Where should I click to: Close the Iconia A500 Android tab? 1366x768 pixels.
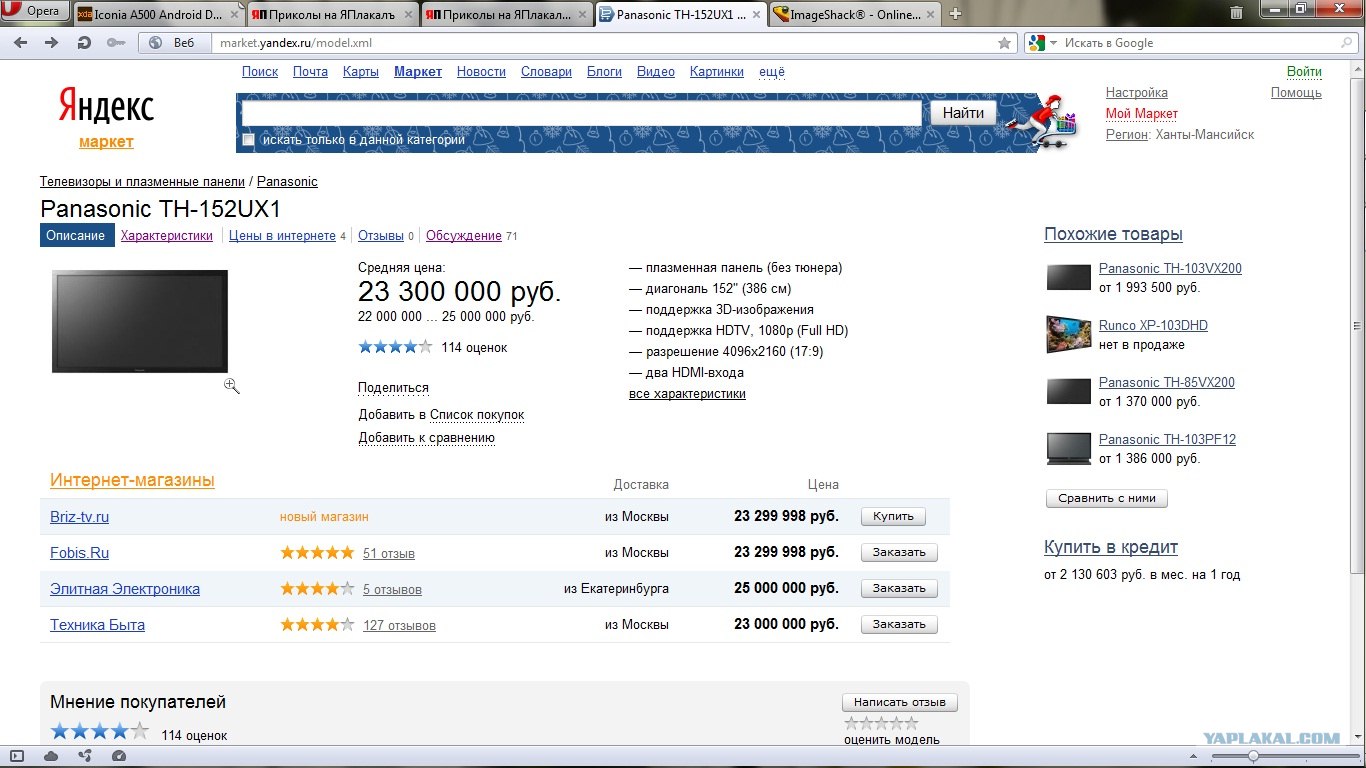pyautogui.click(x=234, y=14)
